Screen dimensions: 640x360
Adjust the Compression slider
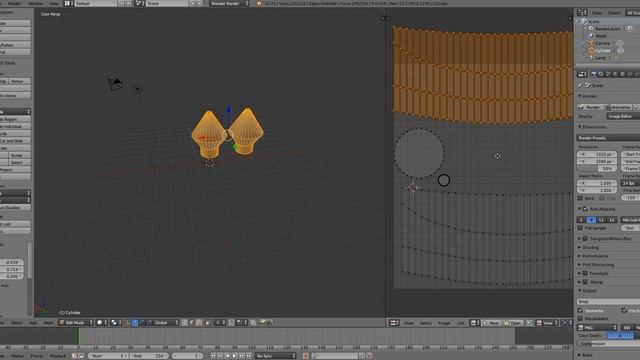coord(608,344)
